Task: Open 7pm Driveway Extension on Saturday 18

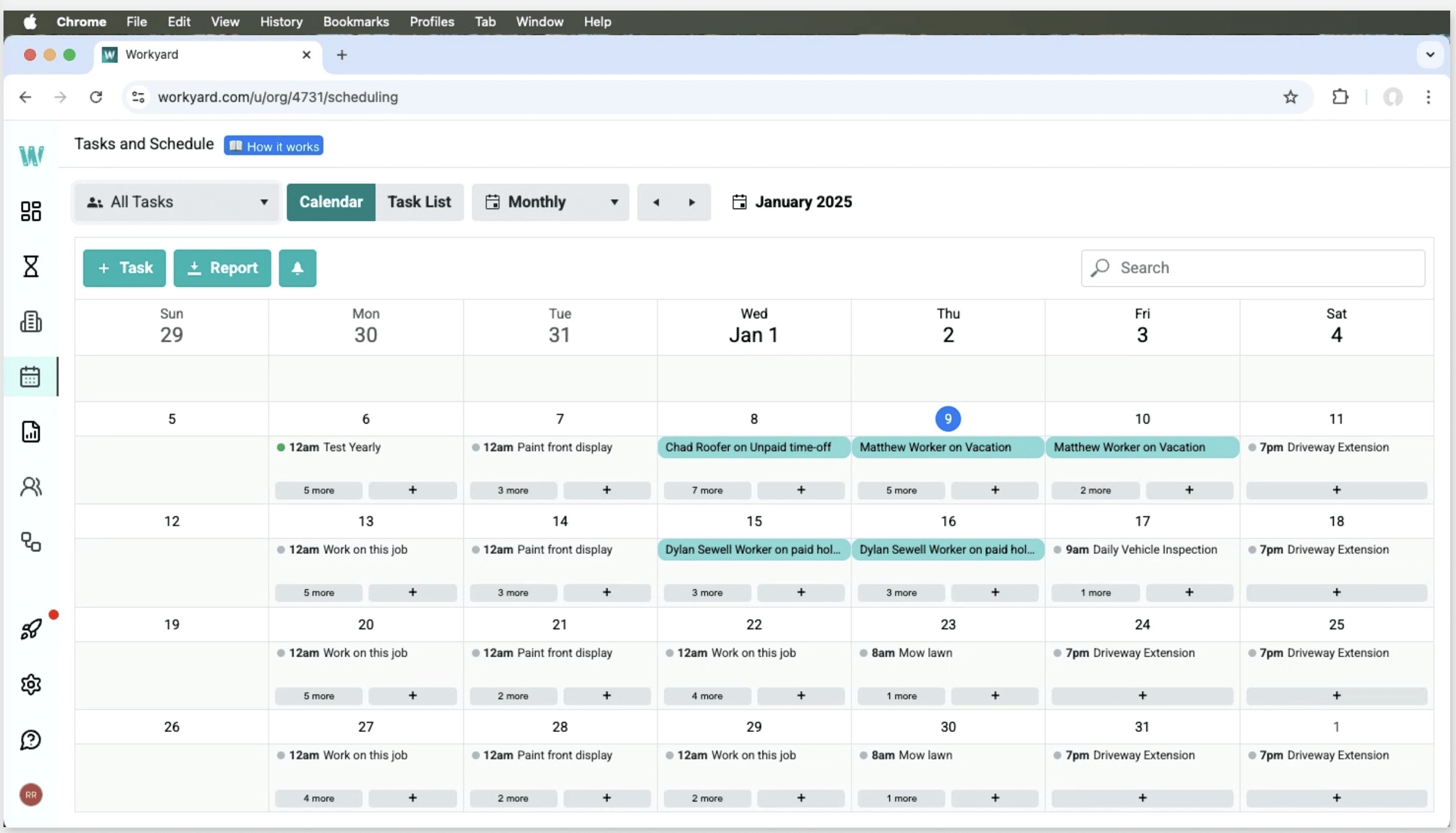Action: point(1319,550)
